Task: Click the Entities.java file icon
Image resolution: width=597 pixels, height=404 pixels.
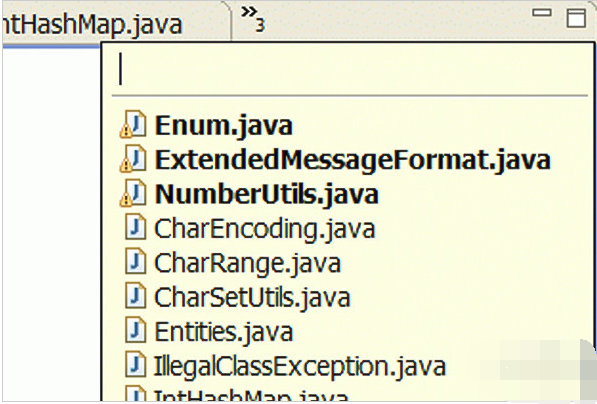Action: click(x=136, y=330)
